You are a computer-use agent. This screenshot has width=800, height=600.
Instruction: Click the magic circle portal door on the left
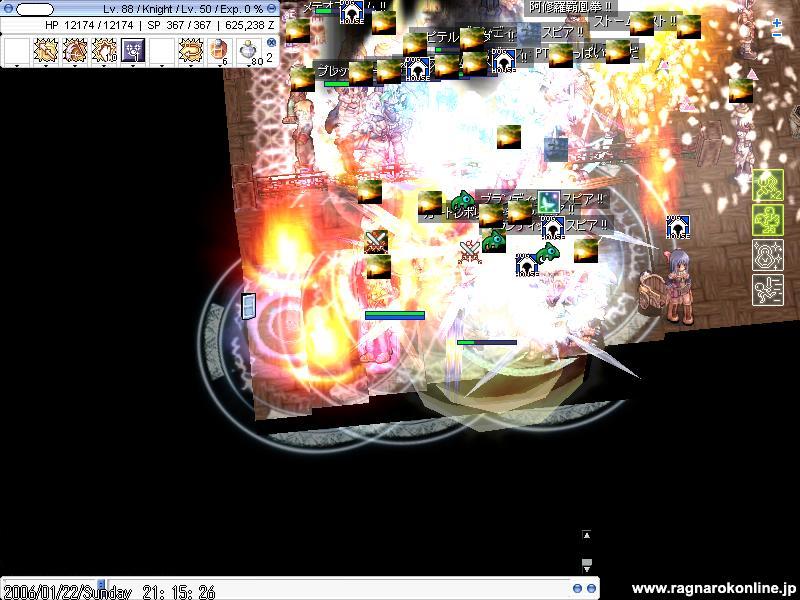pos(248,306)
